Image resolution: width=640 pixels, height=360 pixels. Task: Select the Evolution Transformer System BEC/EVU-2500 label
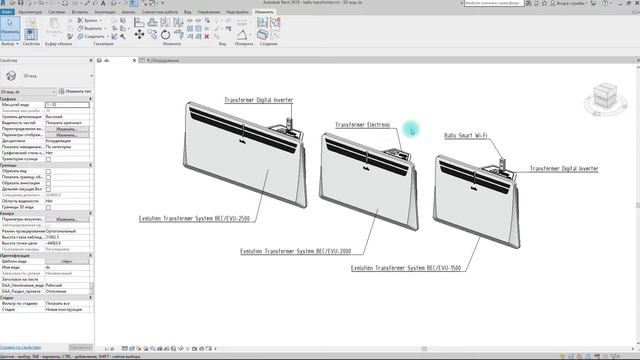click(194, 218)
